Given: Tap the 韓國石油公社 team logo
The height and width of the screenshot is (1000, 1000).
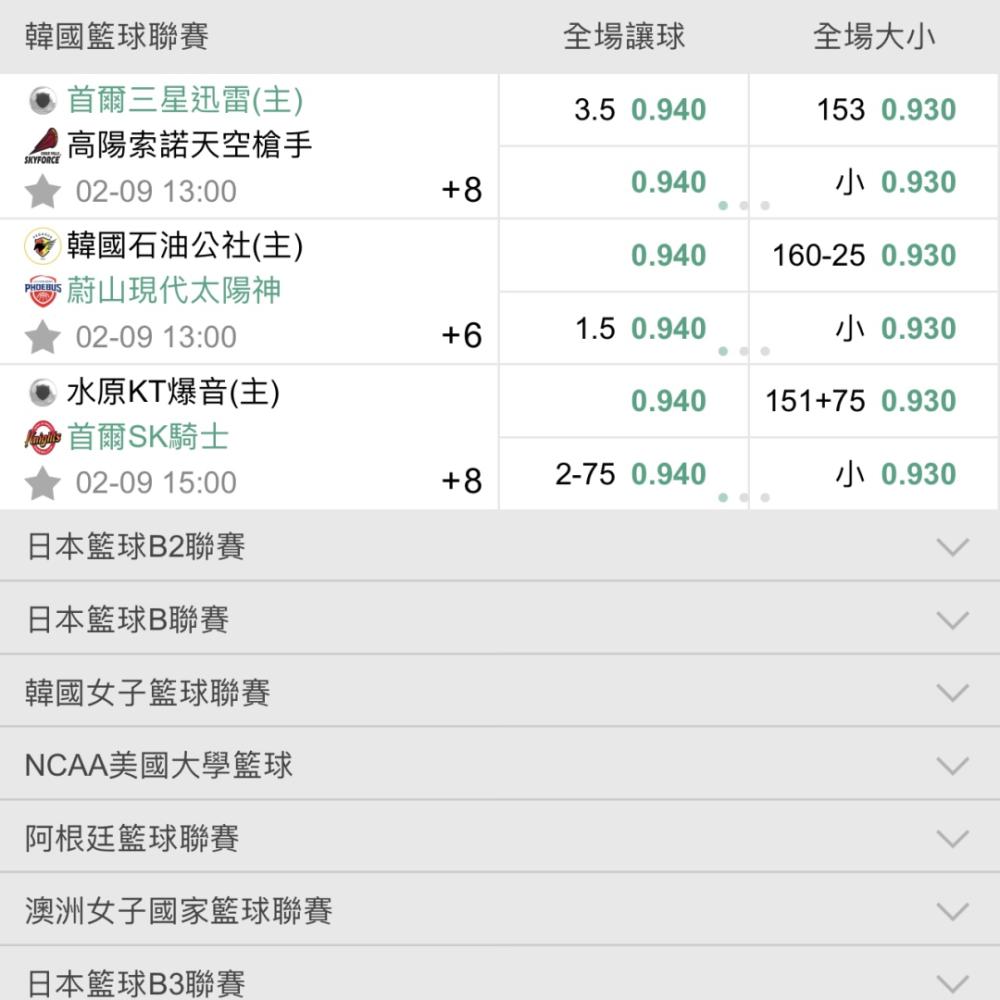Looking at the screenshot, I should pyautogui.click(x=42, y=246).
